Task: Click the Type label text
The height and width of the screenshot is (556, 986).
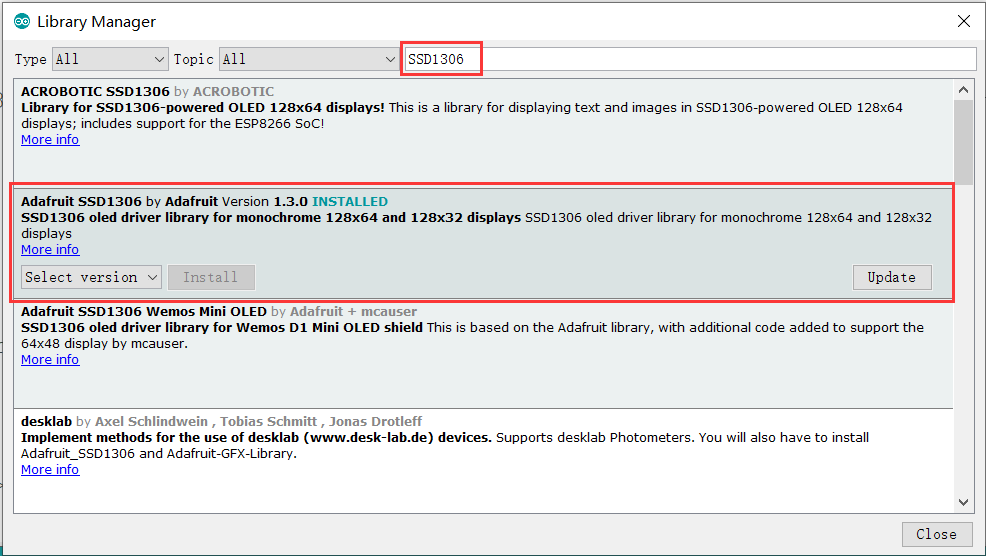Action: [31, 59]
